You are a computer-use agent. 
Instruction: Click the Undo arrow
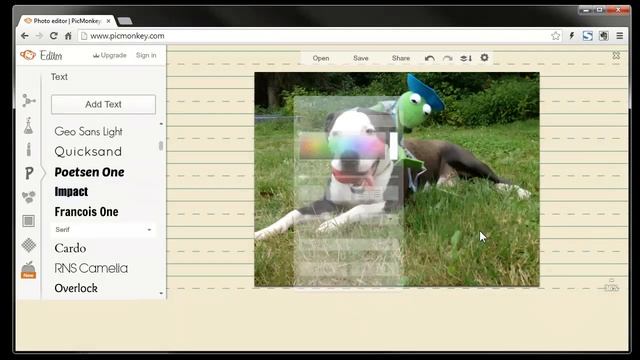(429, 58)
